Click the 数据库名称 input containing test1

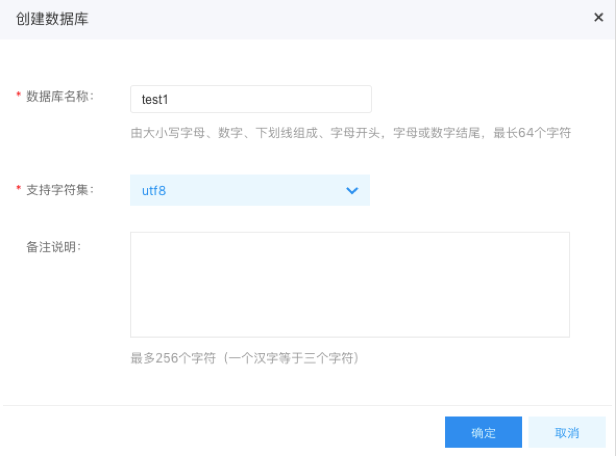coord(251,99)
